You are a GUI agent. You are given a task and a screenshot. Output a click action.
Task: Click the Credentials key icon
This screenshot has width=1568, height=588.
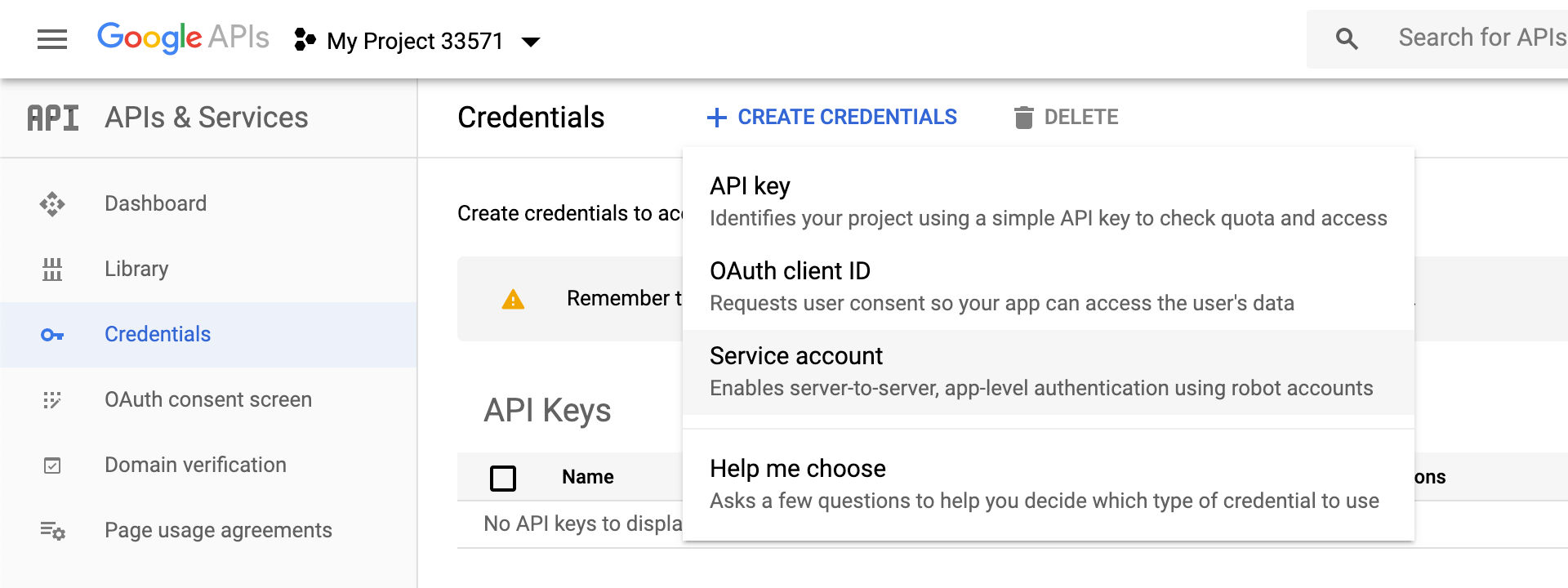coord(52,335)
